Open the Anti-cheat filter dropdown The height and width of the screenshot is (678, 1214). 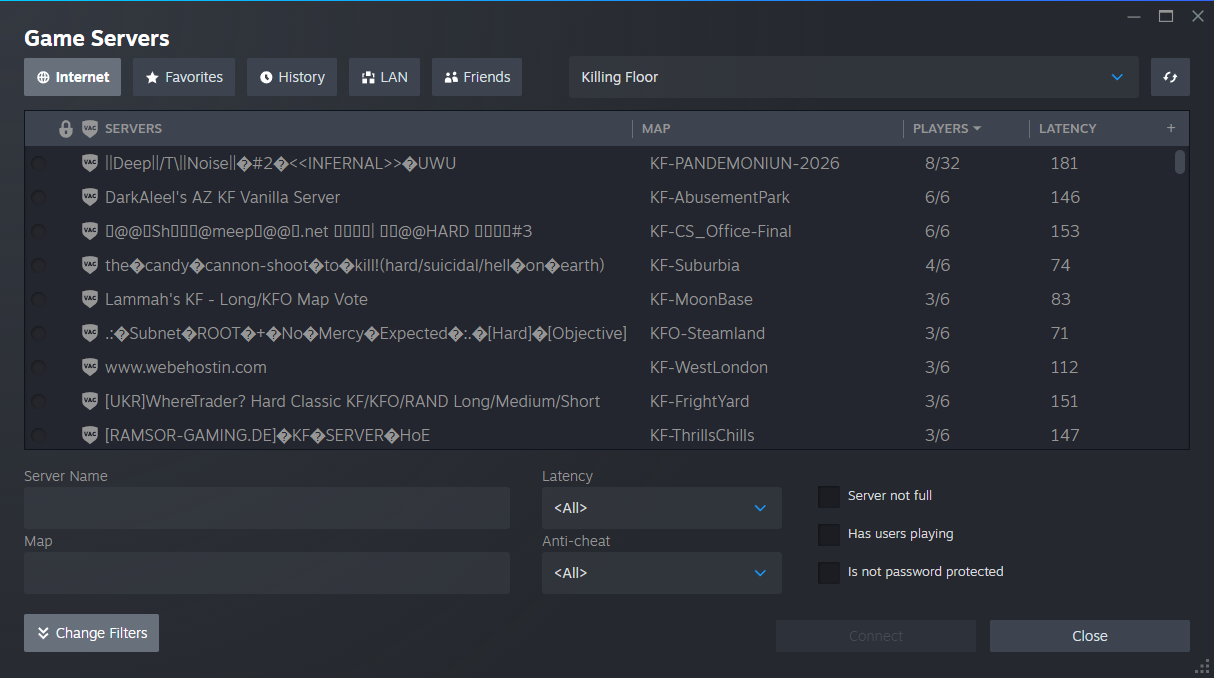pyautogui.click(x=662, y=573)
